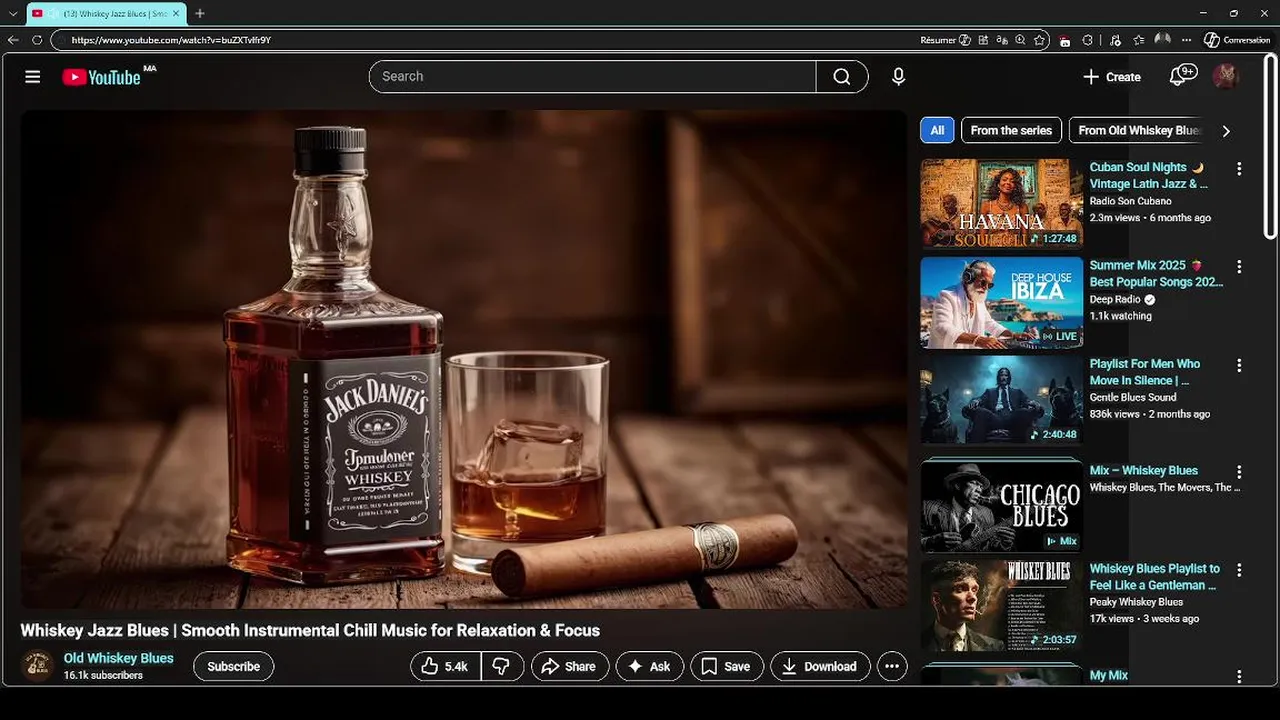Open the translate icon in address bar
Viewport: 1280px width, 720px height.
1002,40
